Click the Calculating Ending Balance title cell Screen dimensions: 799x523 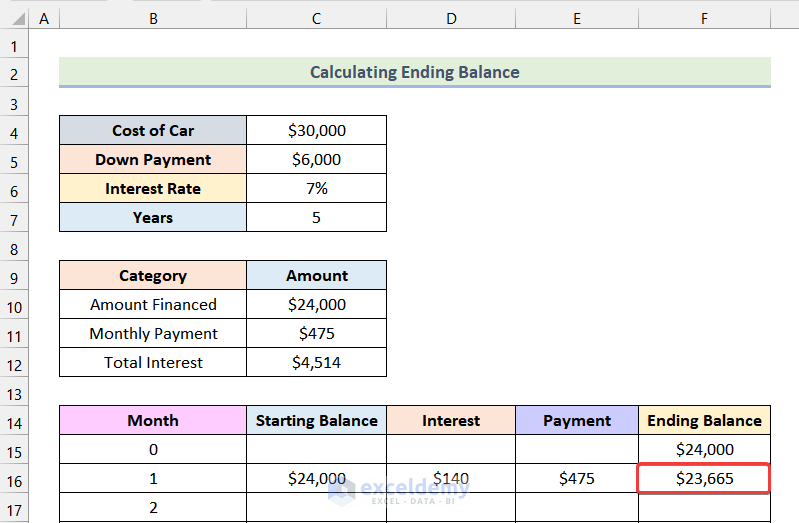coord(414,72)
